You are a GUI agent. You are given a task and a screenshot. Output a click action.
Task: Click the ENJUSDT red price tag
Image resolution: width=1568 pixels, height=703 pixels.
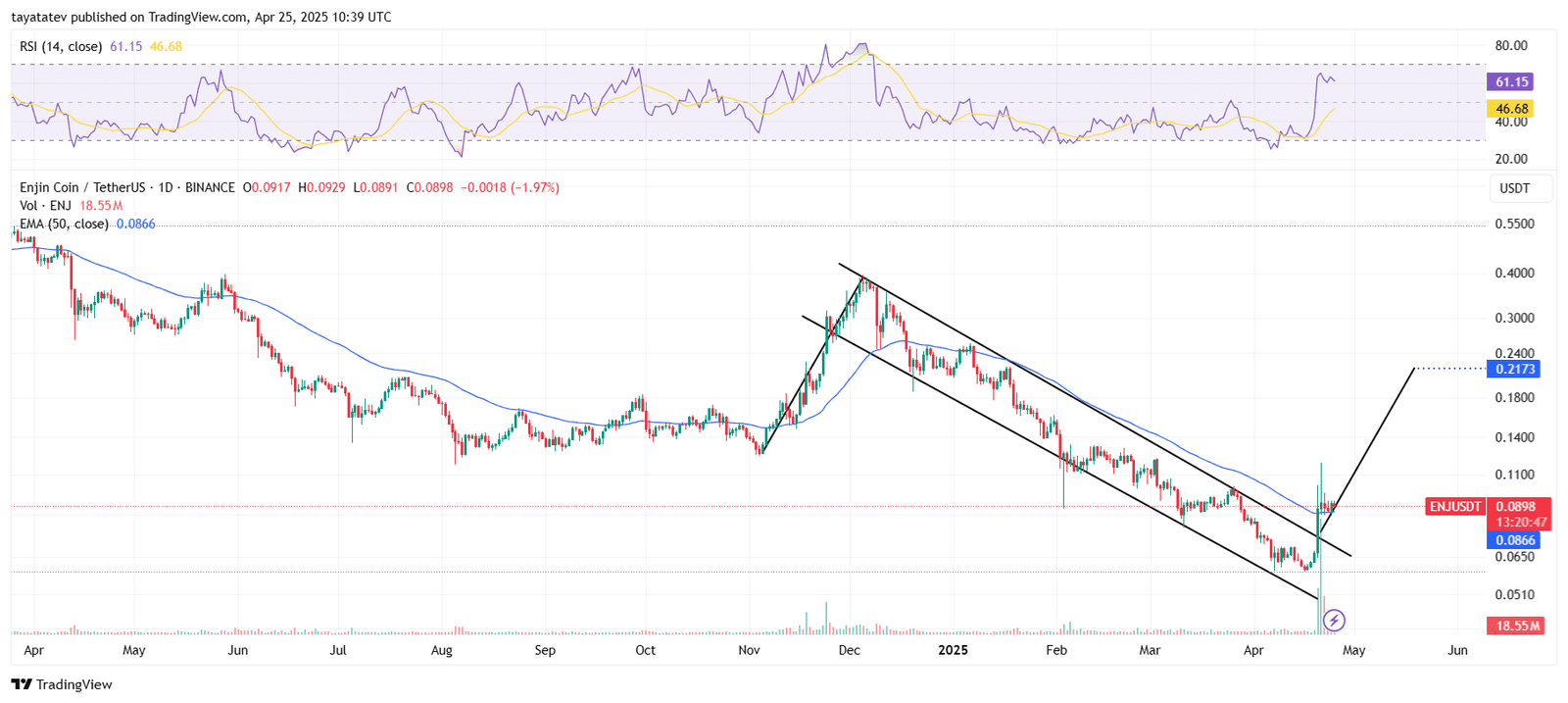1455,507
